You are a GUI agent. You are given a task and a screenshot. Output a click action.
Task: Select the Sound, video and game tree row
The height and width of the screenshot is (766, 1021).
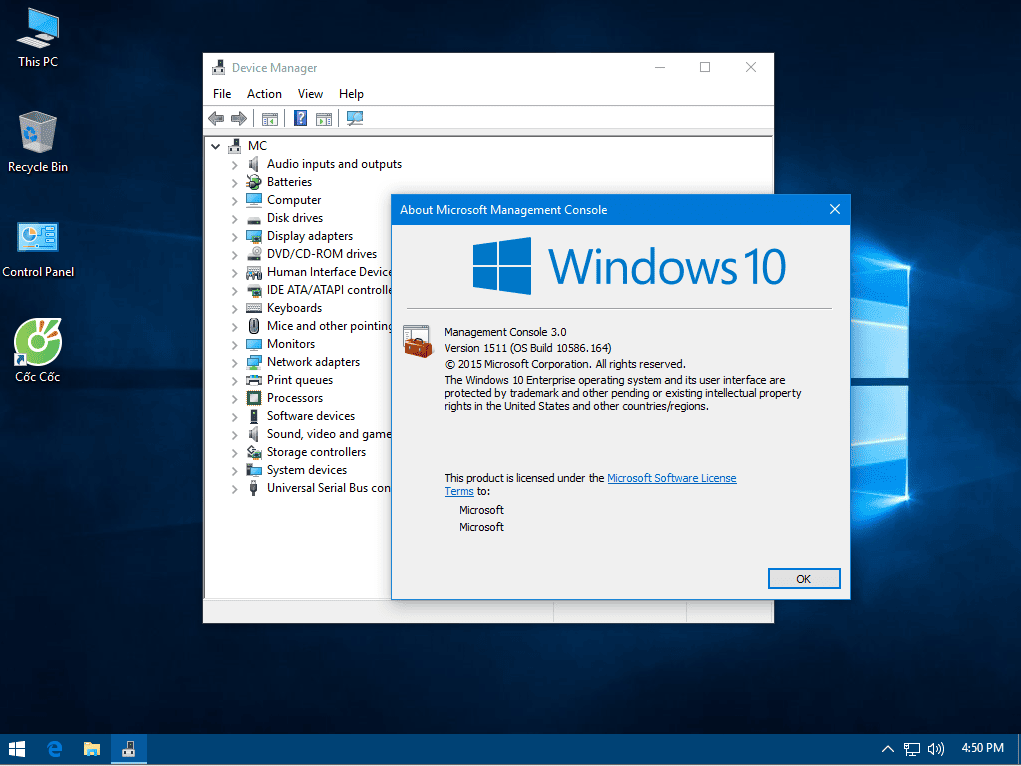[x=329, y=434]
